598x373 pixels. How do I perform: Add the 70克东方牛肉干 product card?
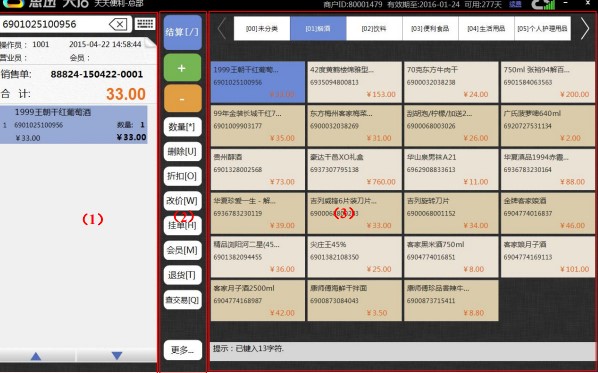pyautogui.click(x=451, y=82)
